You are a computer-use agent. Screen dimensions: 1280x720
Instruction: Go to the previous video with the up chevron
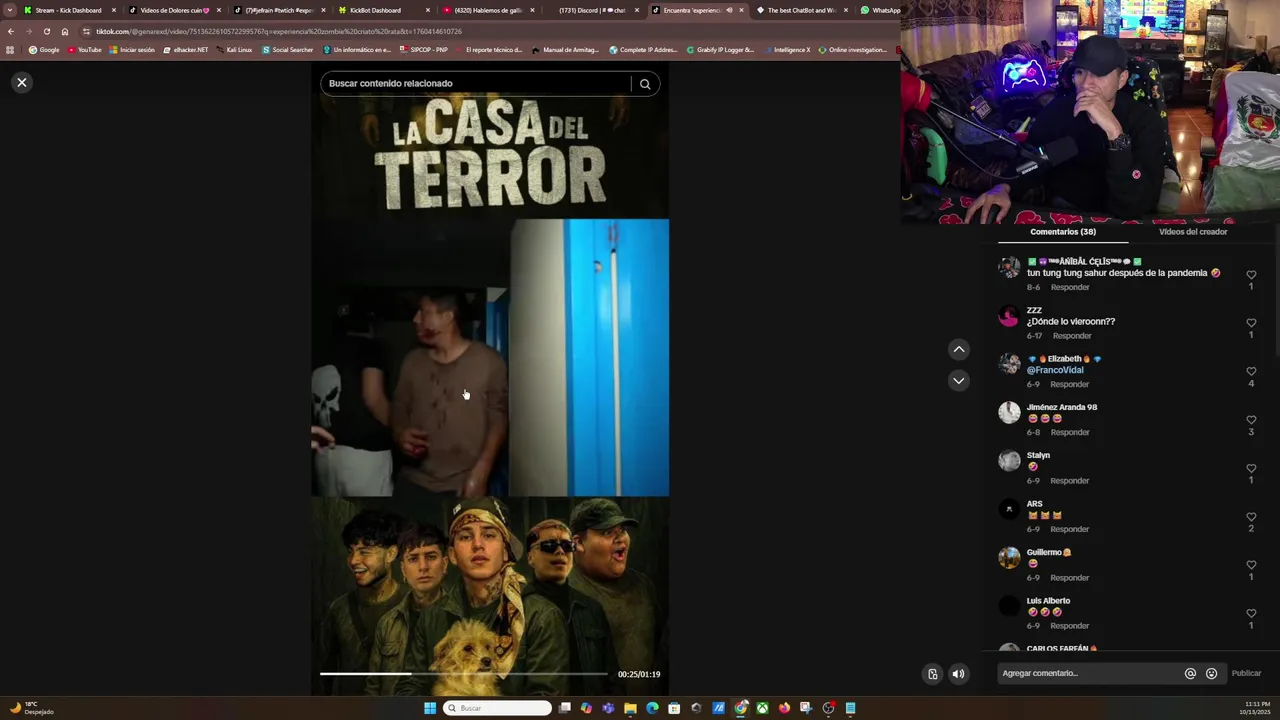958,349
